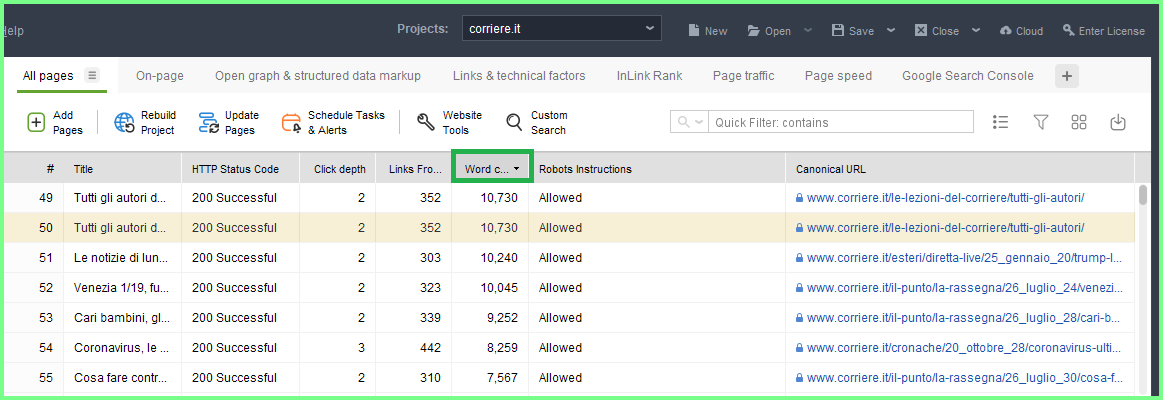The width and height of the screenshot is (1163, 400).
Task: Open project via Open folder icon
Action: click(x=754, y=30)
